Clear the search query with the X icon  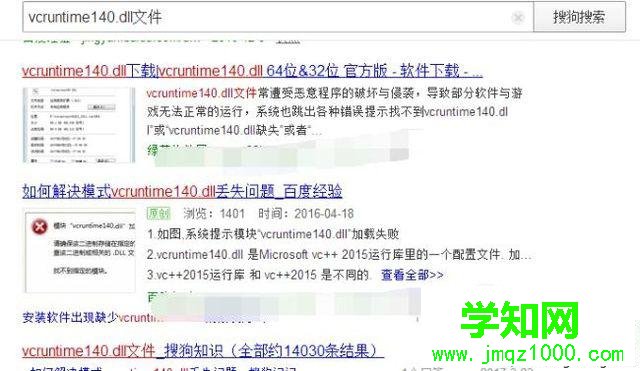(518, 18)
